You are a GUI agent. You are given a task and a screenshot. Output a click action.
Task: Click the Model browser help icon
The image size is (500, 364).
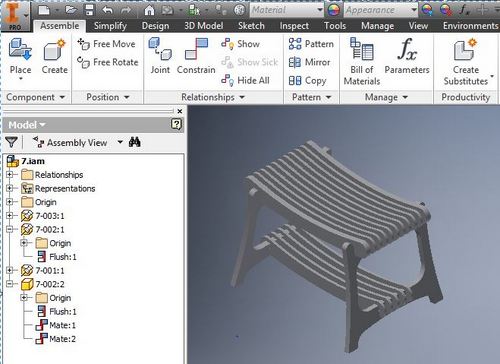176,125
